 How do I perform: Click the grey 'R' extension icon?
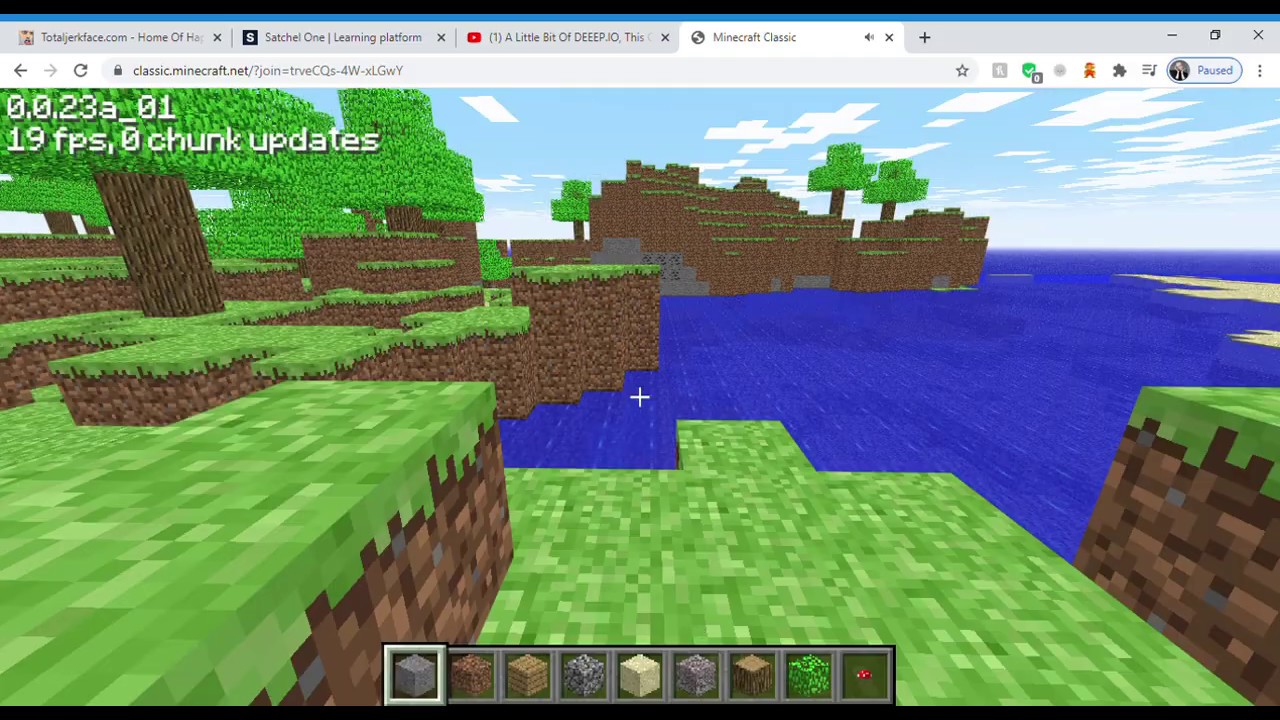click(x=999, y=70)
